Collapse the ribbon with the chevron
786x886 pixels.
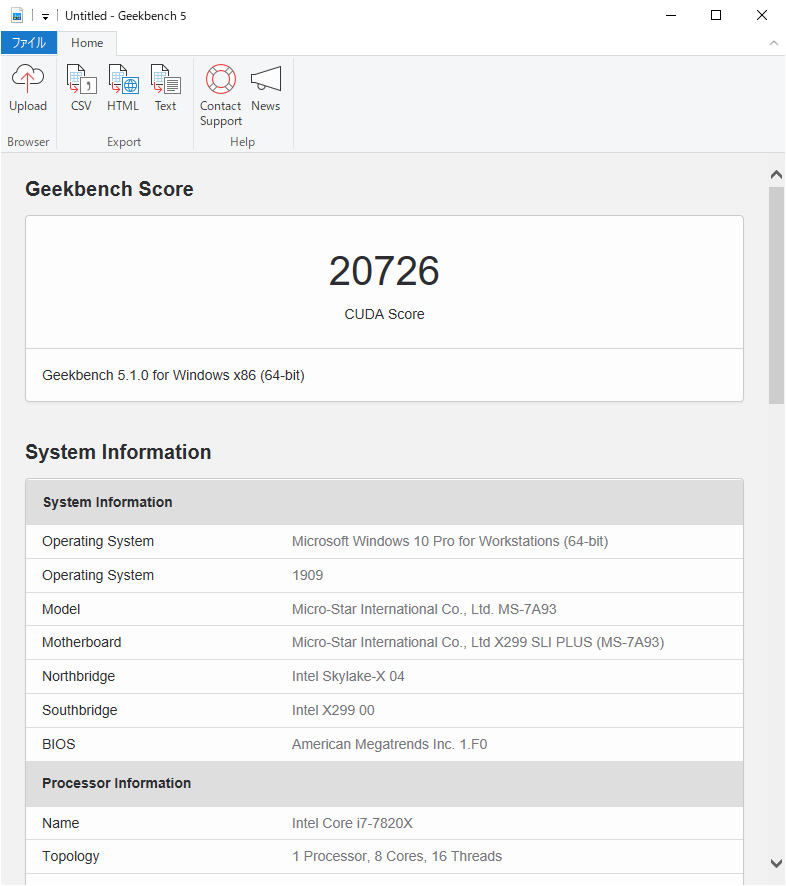pos(774,43)
